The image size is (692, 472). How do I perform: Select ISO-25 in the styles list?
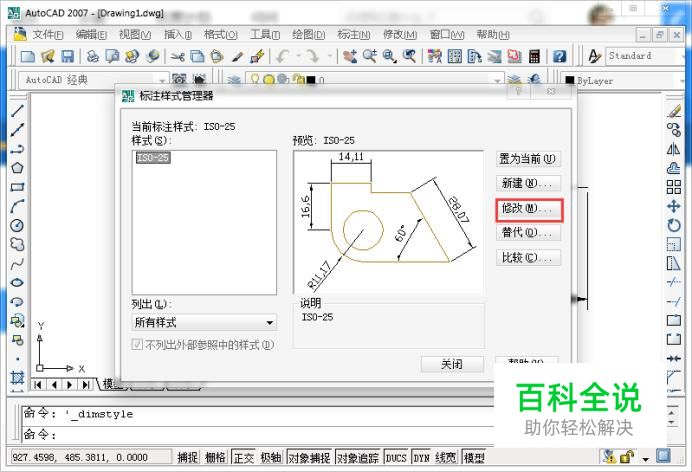[x=153, y=157]
